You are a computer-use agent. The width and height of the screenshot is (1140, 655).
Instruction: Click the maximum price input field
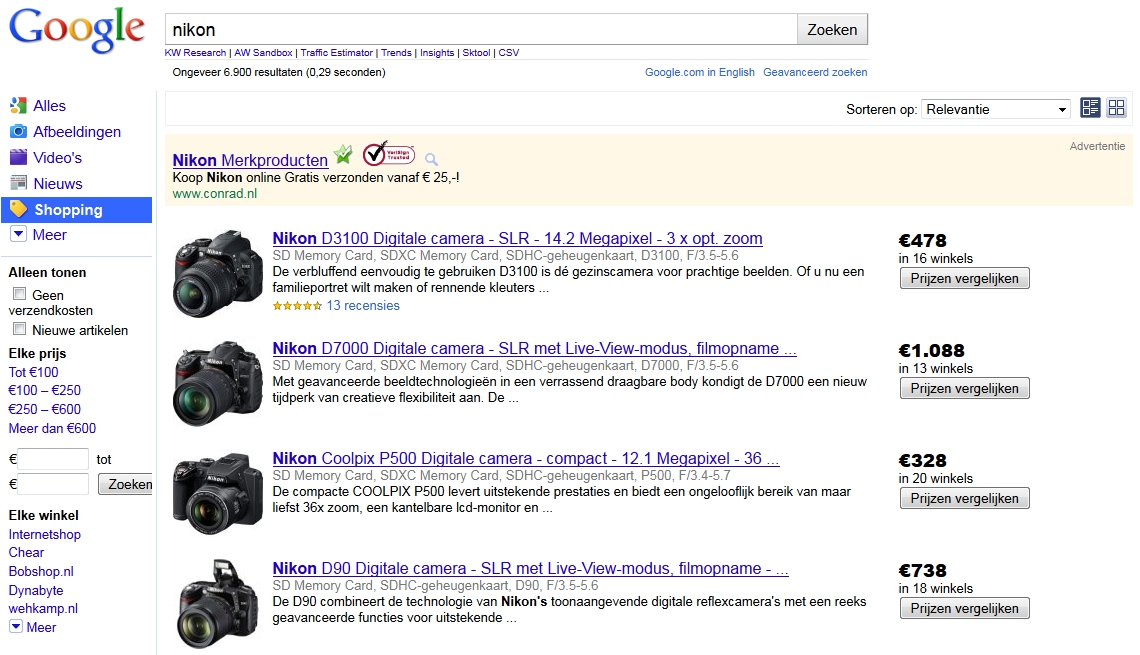click(53, 484)
